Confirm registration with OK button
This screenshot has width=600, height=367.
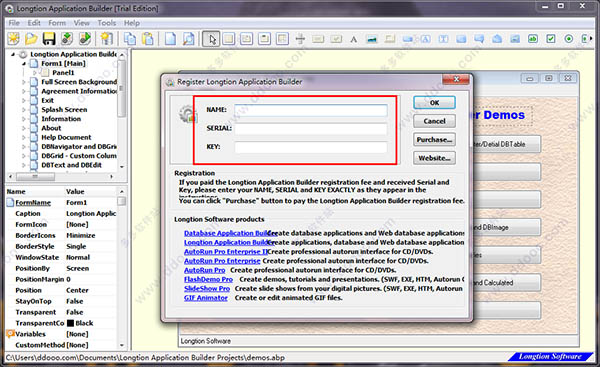point(434,103)
